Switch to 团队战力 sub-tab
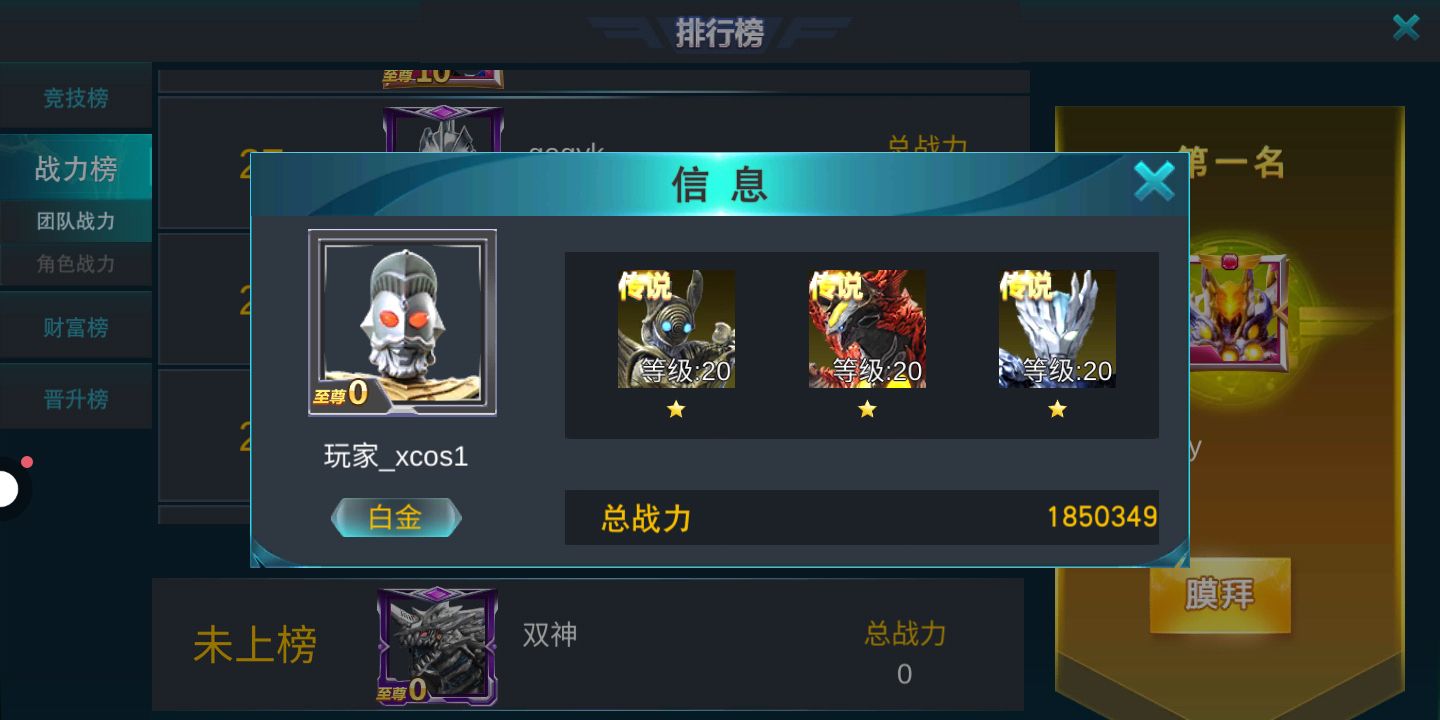This screenshot has height=720, width=1440. (x=76, y=221)
